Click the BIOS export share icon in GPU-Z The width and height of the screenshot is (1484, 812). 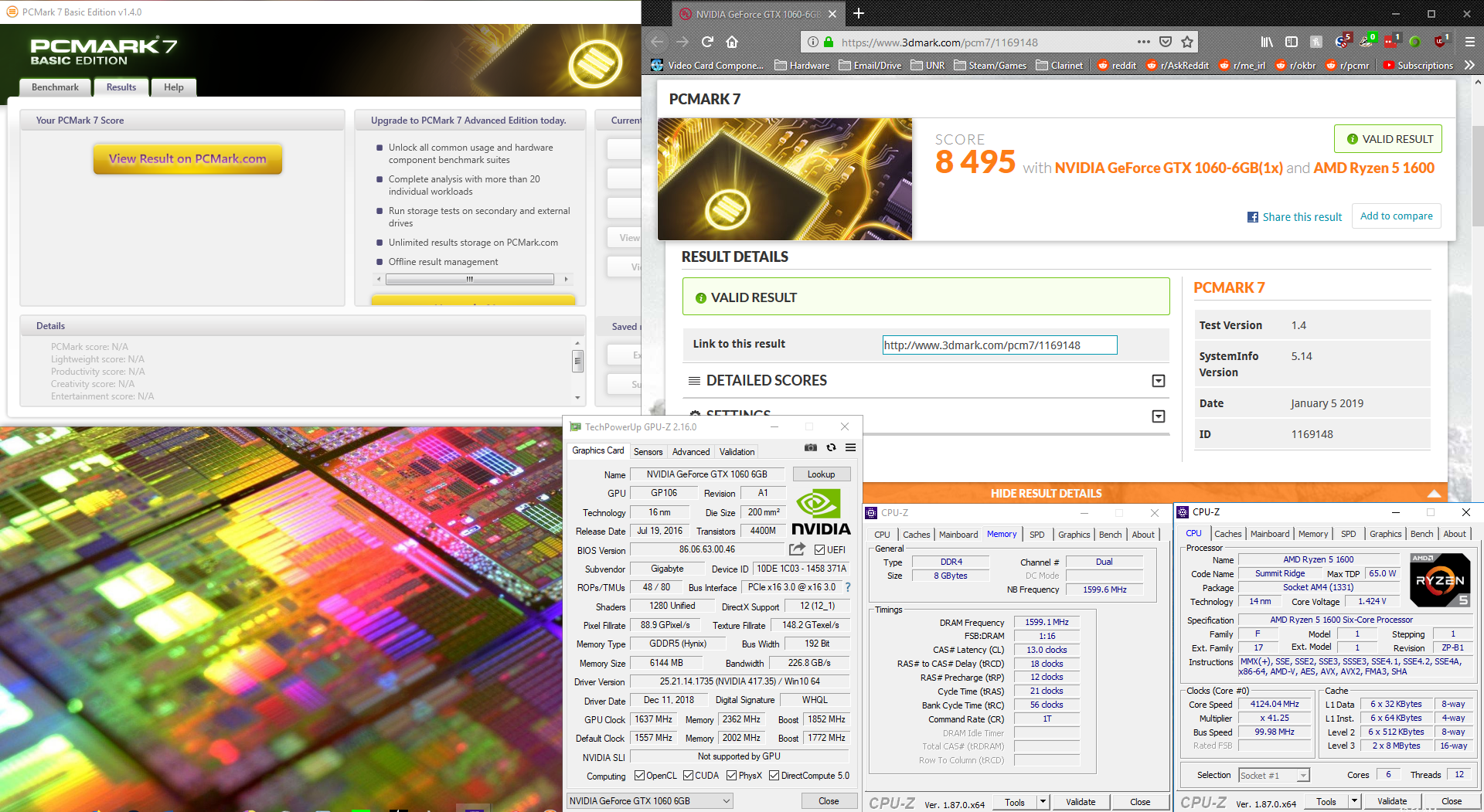pyautogui.click(x=797, y=549)
